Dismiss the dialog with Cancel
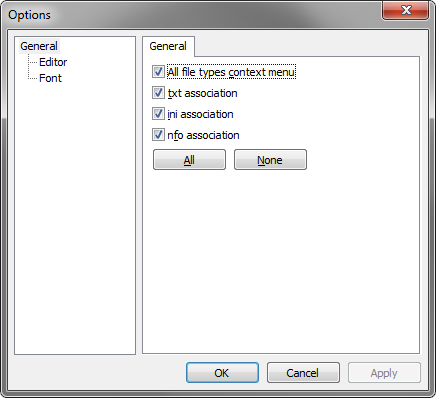Image resolution: width=436 pixels, height=398 pixels. pos(303,373)
